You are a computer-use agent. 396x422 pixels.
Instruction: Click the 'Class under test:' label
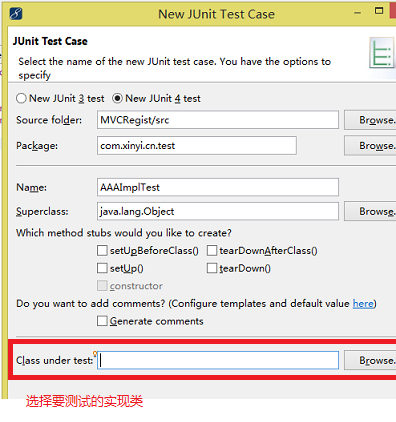55,360
